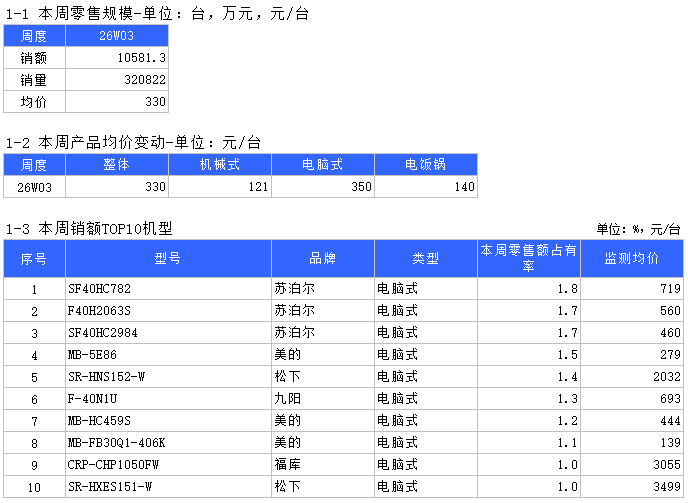Select the 机械式 average price cell 121

coord(220,187)
